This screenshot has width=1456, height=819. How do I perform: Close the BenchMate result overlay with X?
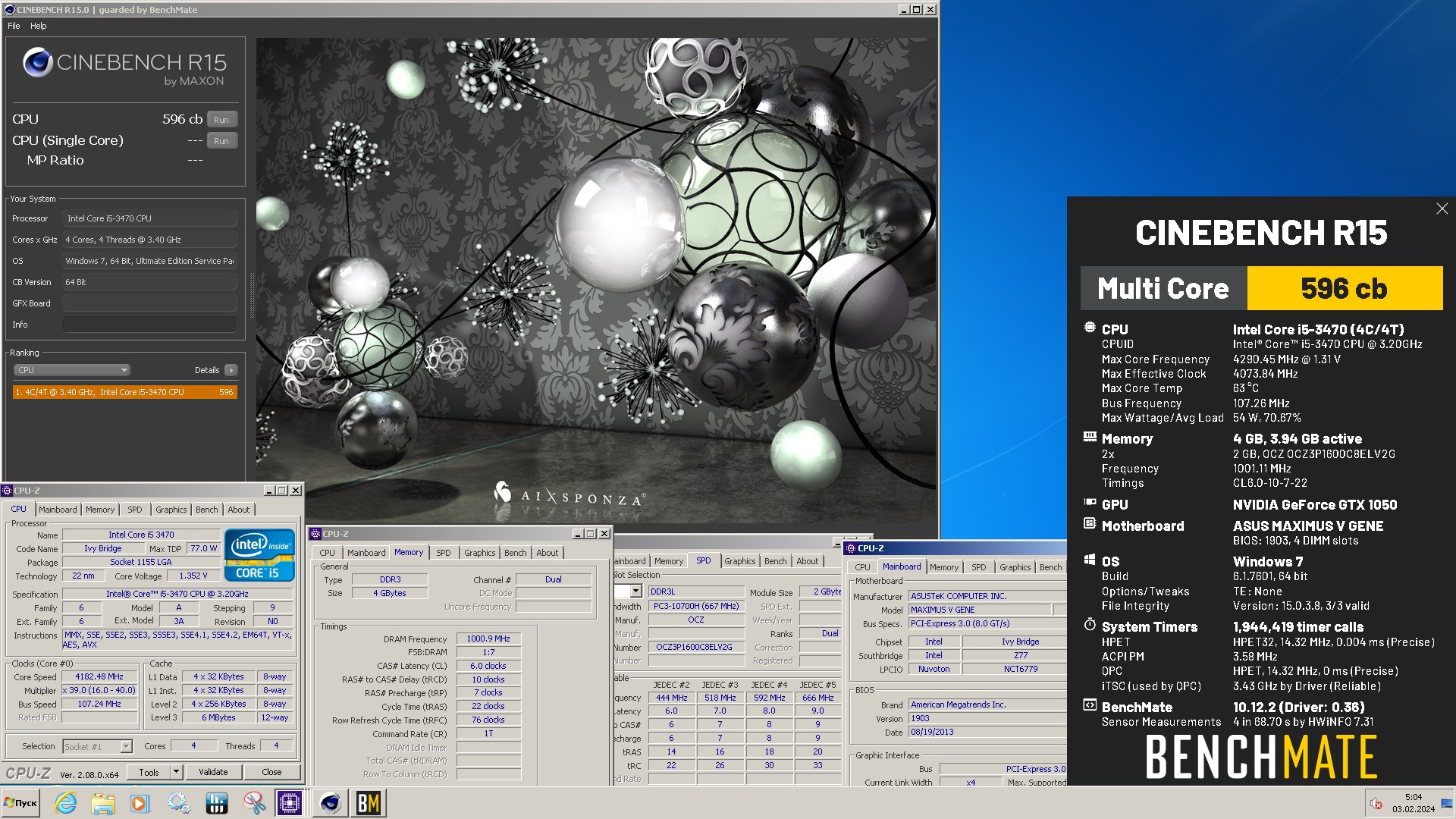(1442, 209)
